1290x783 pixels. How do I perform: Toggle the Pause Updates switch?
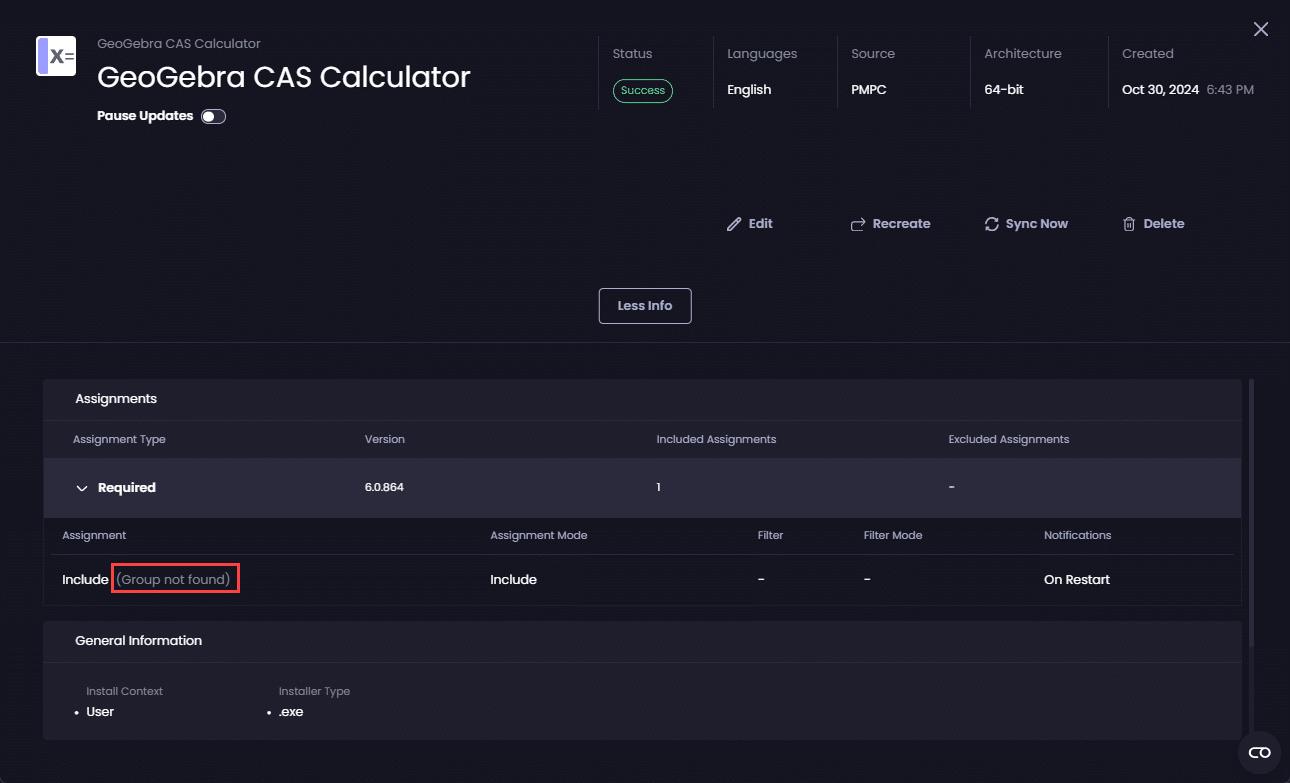coord(213,116)
